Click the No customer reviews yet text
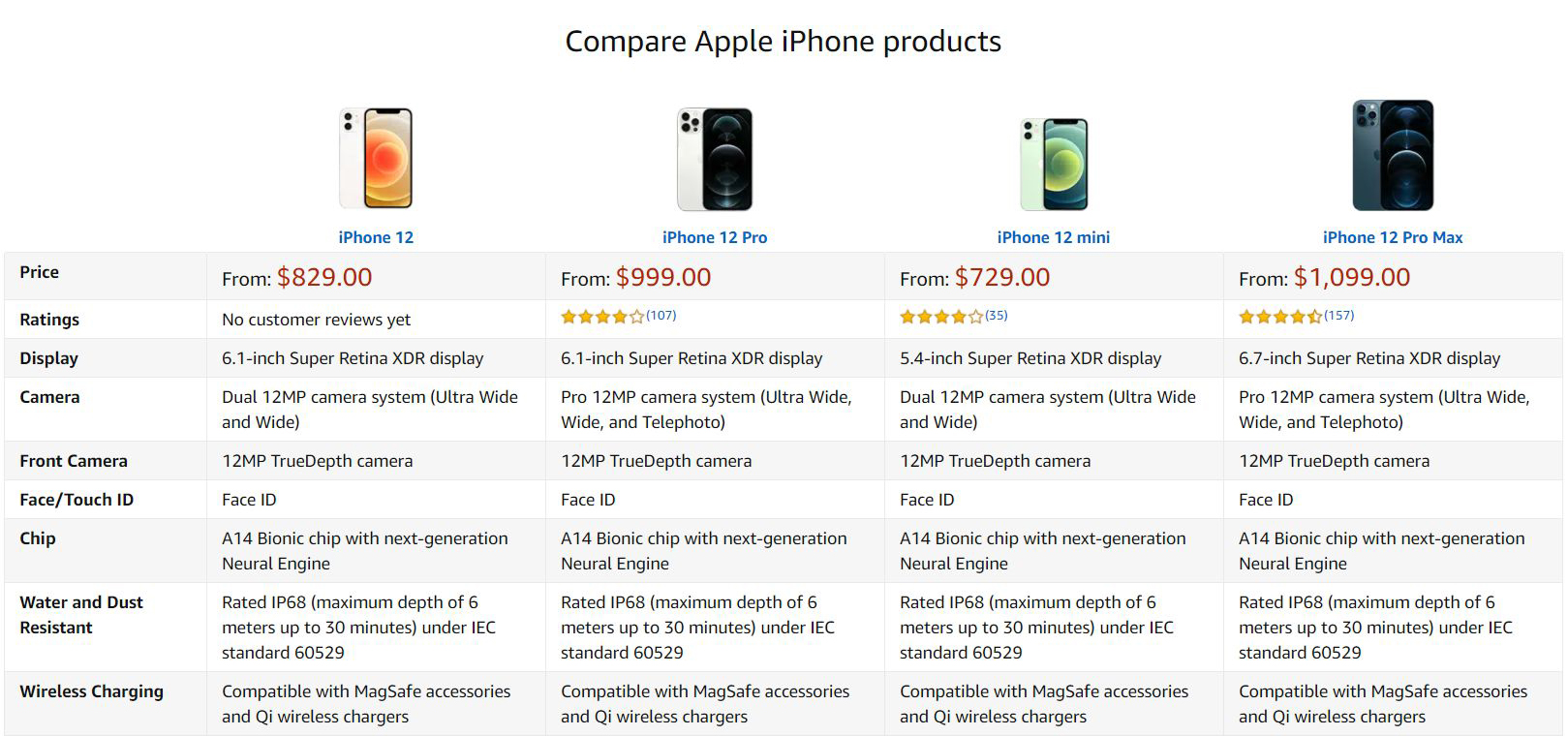This screenshot has width=1568, height=736. [316, 320]
